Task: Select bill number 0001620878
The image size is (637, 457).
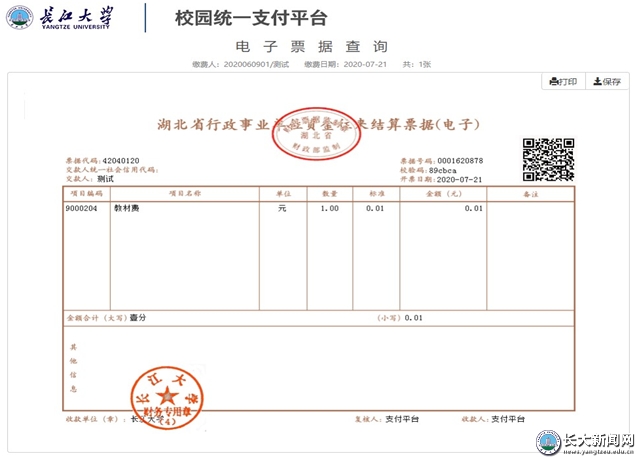Action: 460,161
